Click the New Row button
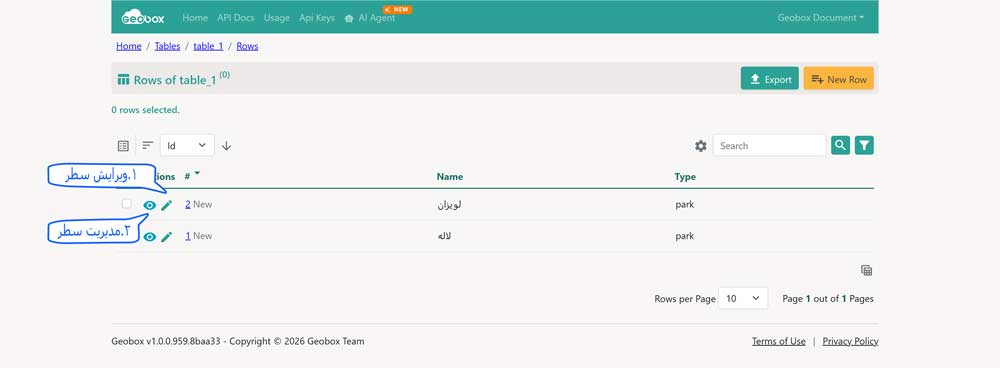This screenshot has width=1000, height=368. (x=839, y=79)
